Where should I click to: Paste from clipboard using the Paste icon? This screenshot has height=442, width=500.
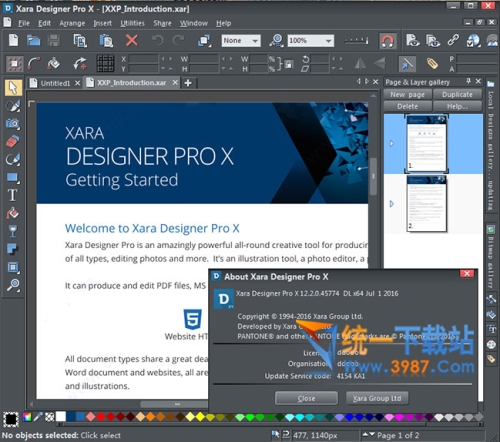click(106, 41)
